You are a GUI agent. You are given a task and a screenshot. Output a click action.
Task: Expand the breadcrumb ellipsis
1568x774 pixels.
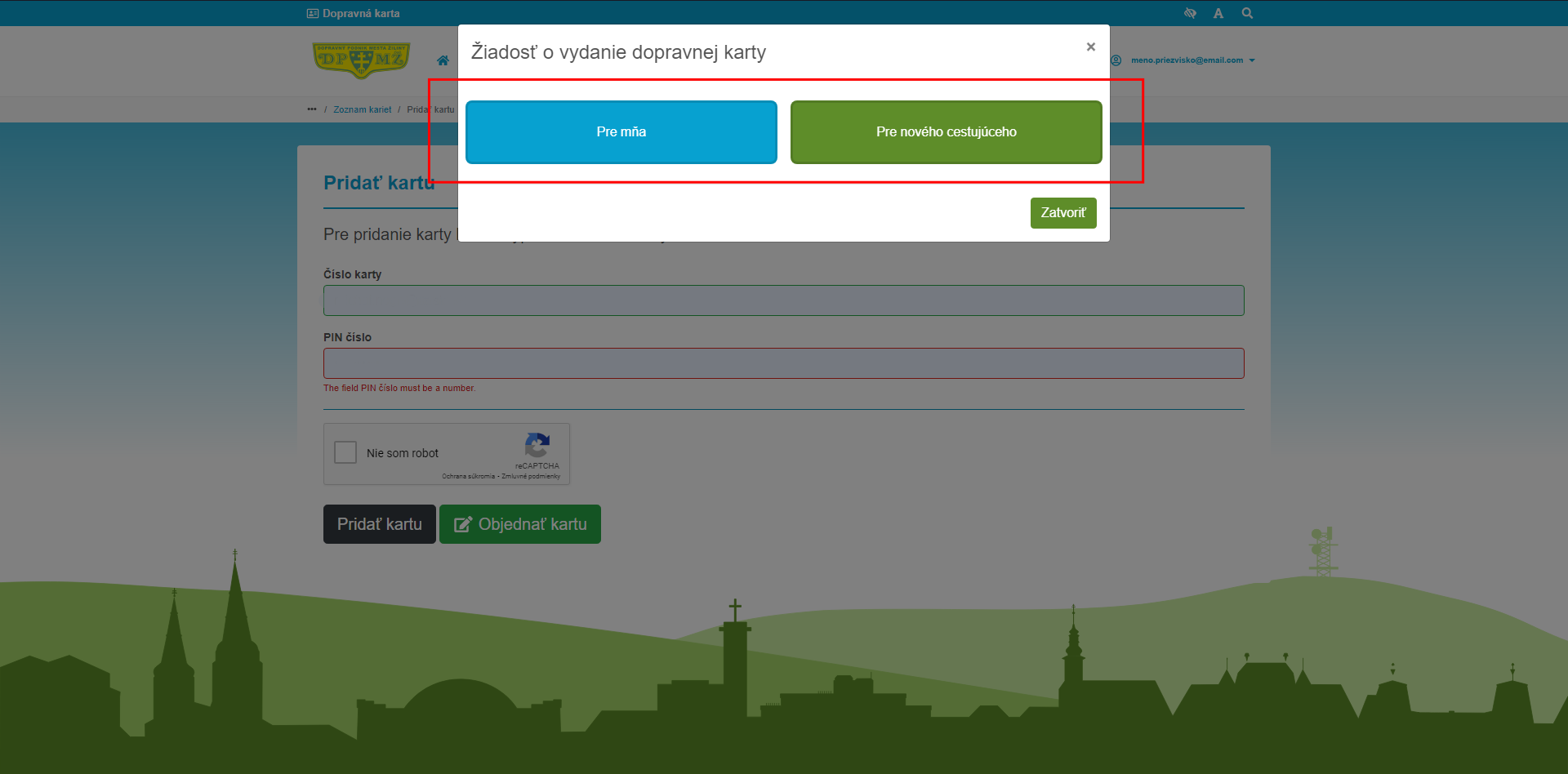[x=312, y=109]
